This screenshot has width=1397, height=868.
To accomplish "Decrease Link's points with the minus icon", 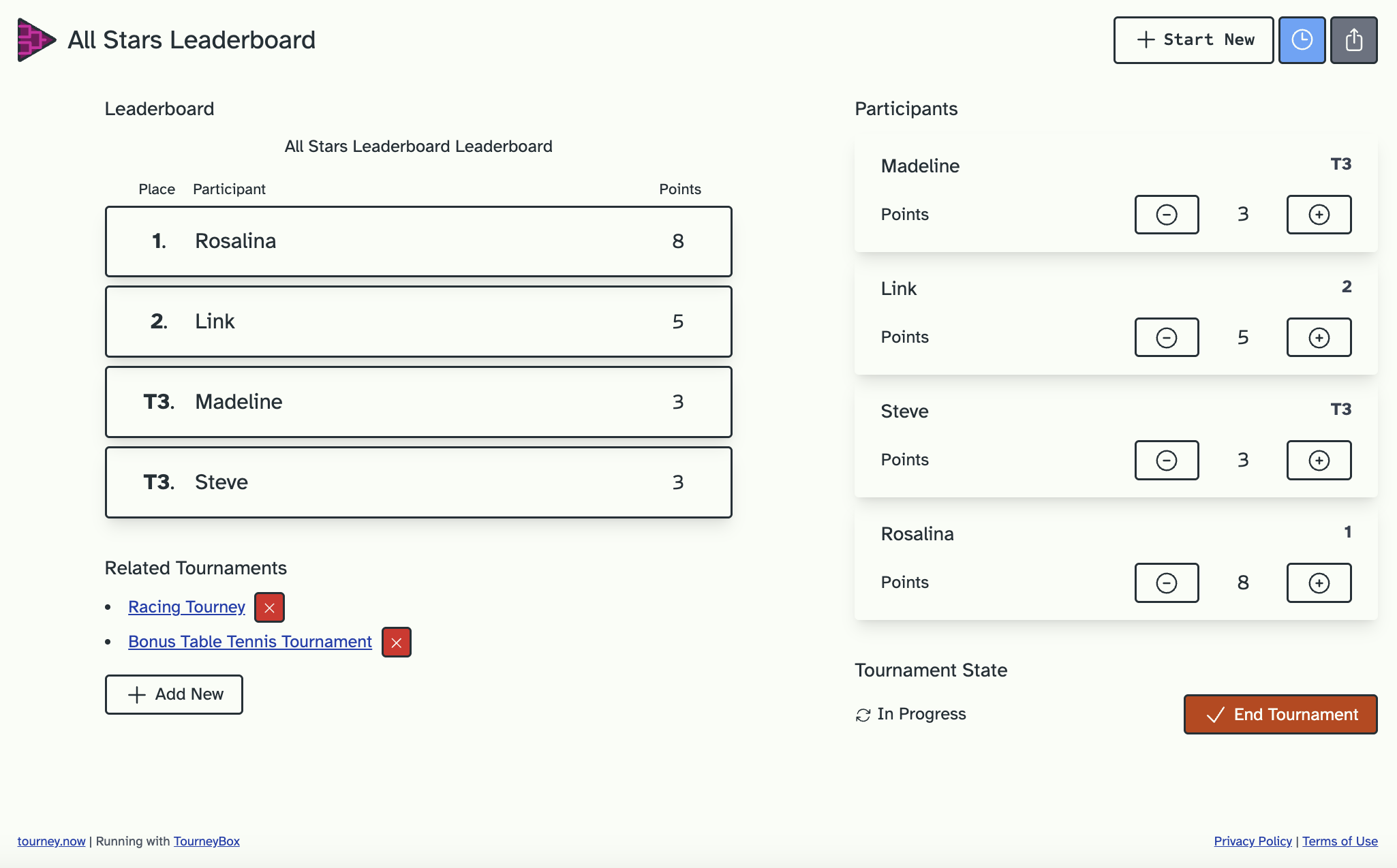I will (x=1166, y=337).
